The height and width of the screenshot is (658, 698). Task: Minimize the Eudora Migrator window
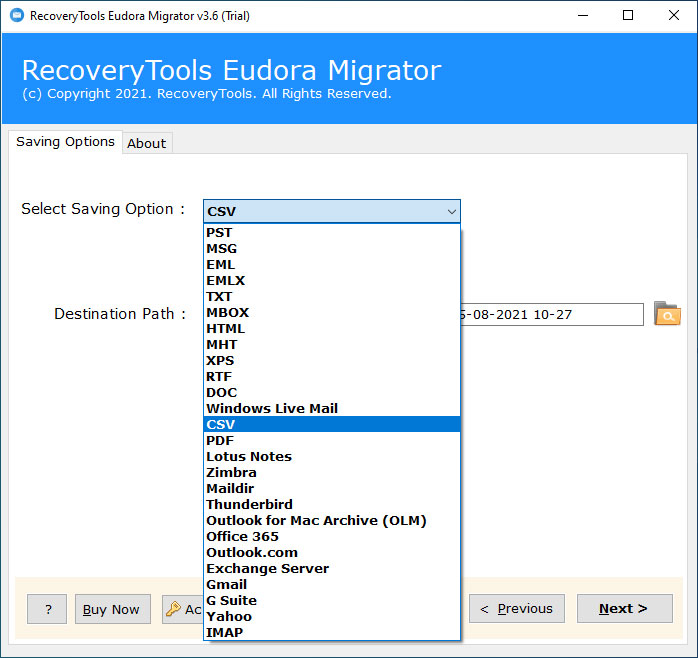click(583, 16)
